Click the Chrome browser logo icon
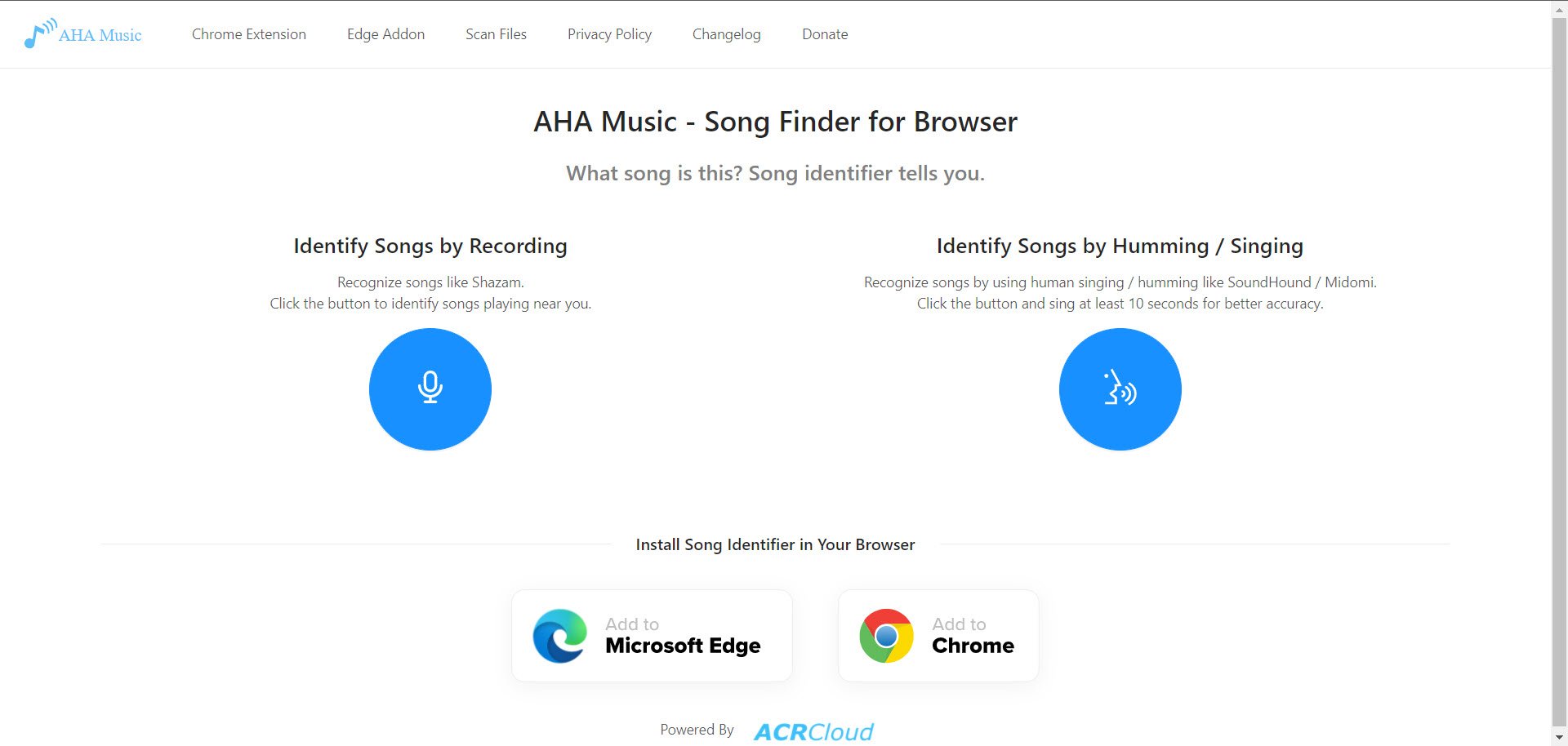 [885, 636]
